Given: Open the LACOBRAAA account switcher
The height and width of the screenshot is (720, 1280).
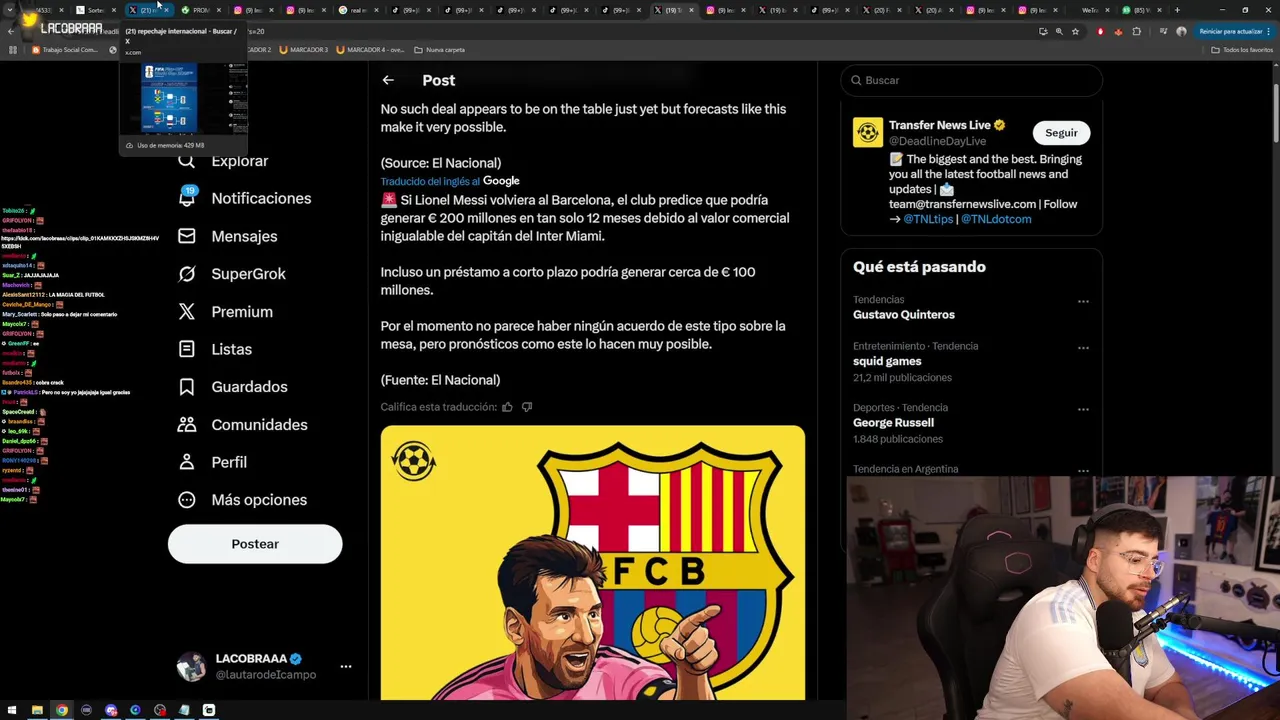Looking at the screenshot, I should point(261,667).
